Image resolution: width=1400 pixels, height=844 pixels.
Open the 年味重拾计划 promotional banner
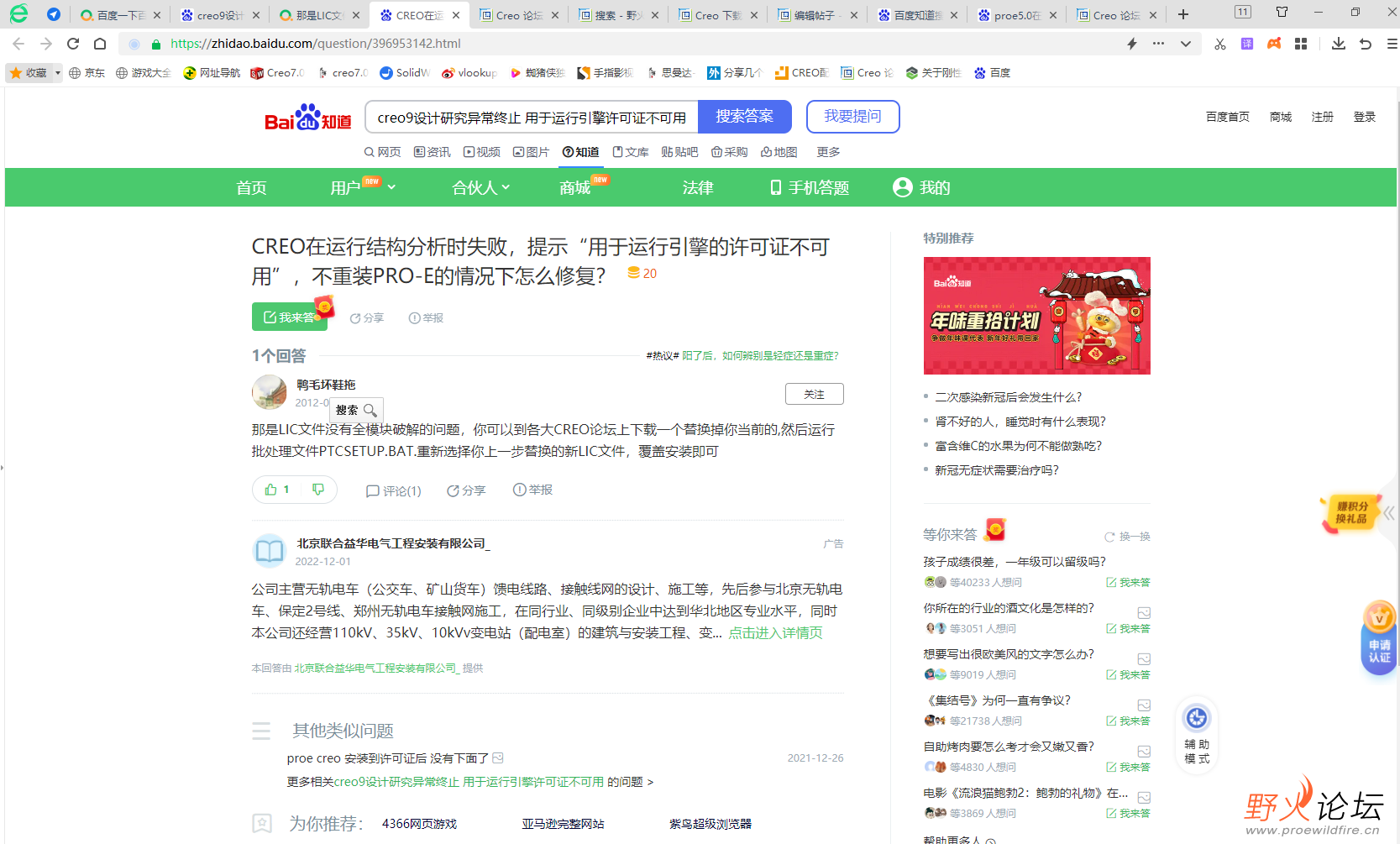(x=1037, y=316)
